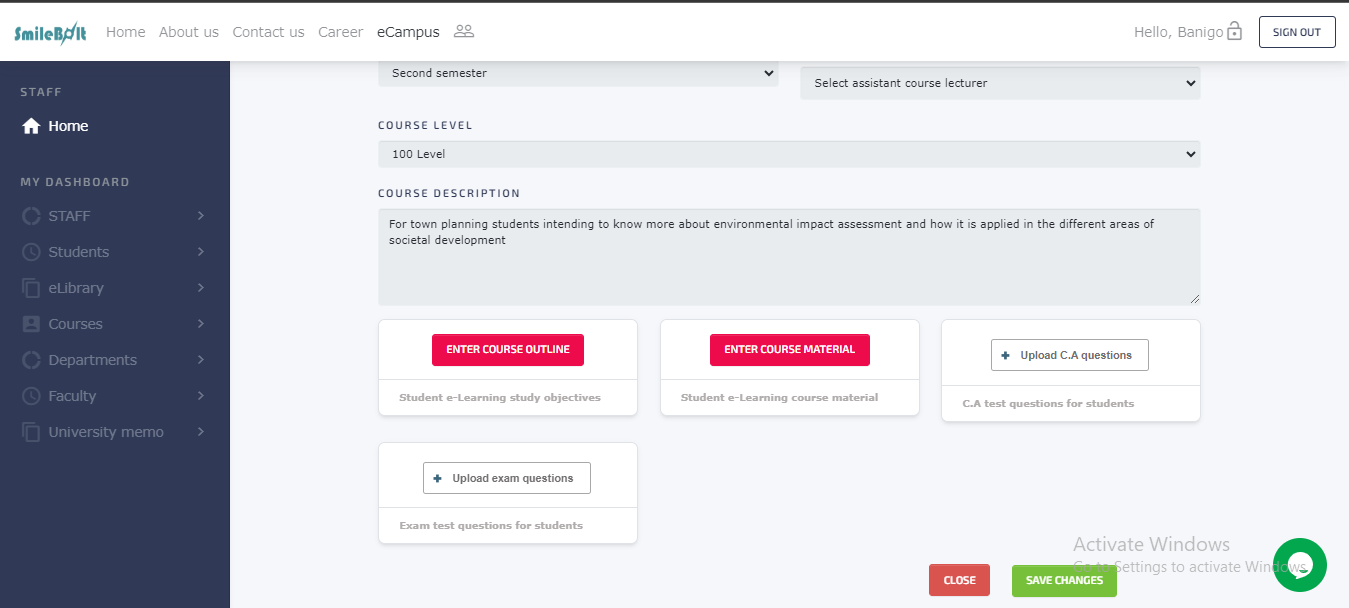This screenshot has height=608, width=1349.
Task: Click the house icon beside Home in sidebar
Action: coord(31,126)
